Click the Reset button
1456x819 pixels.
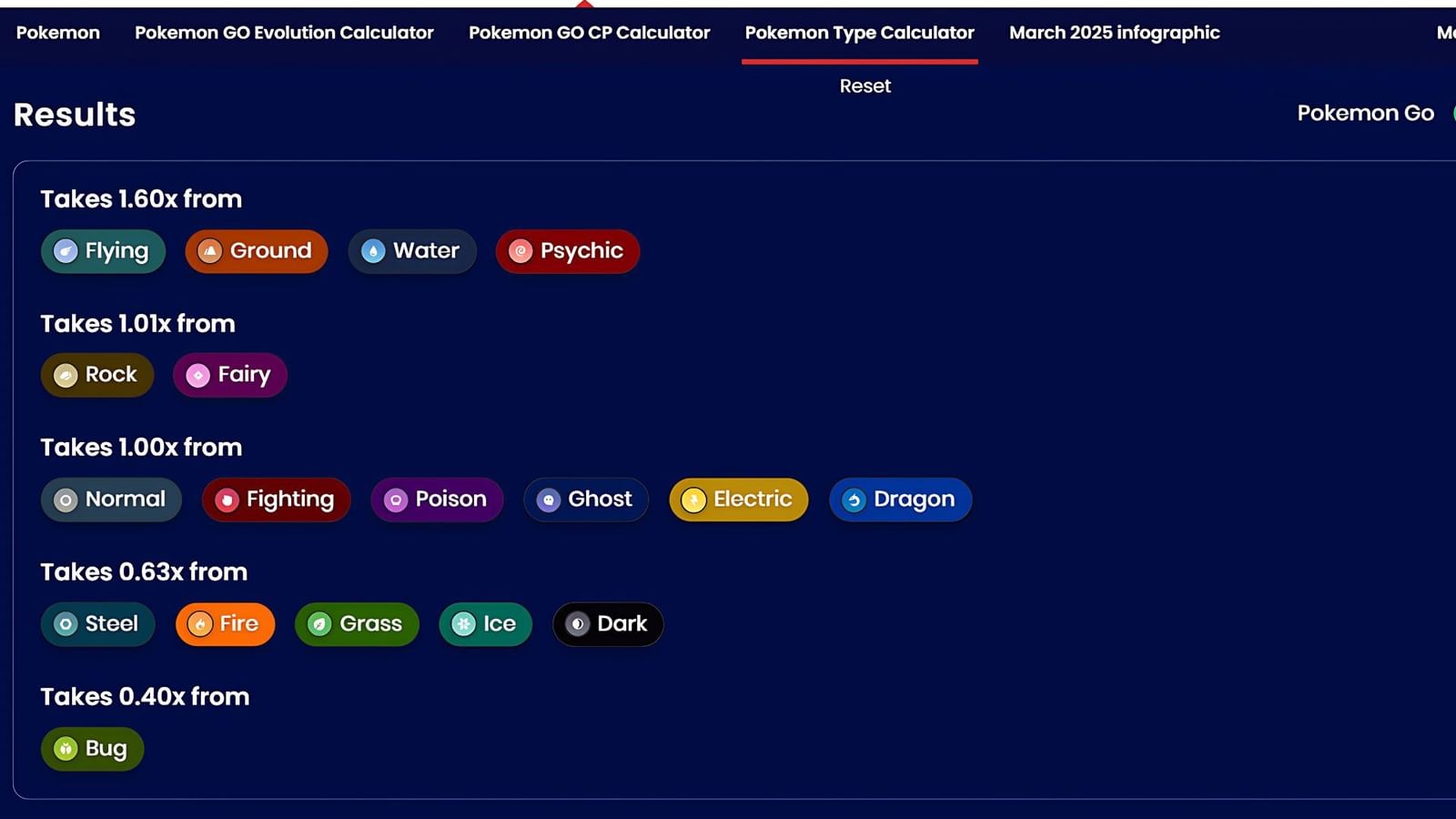click(864, 86)
